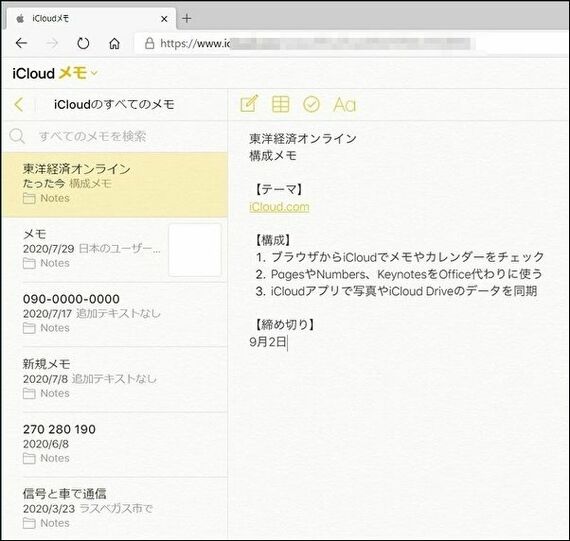Click the padlock site info icon
The image size is (570, 541).
[x=149, y=43]
